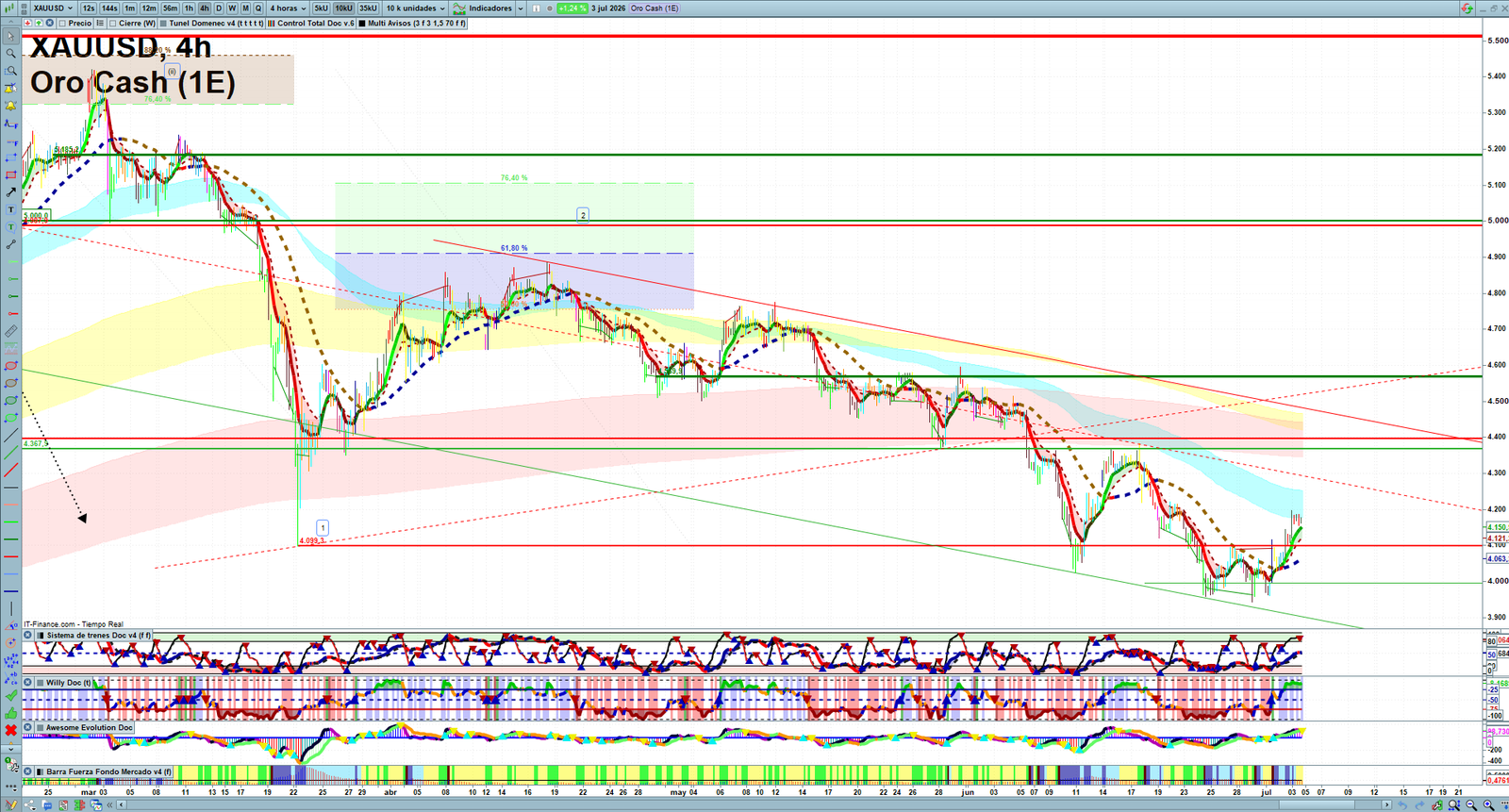Select the black diagonal line tool
This screenshot has height=812, width=1509.
[10, 436]
